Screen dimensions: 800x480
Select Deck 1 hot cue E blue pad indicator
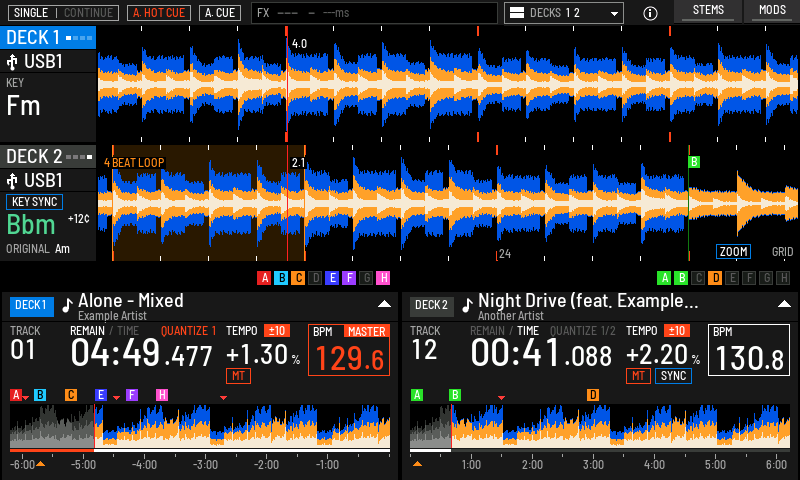coord(332,278)
